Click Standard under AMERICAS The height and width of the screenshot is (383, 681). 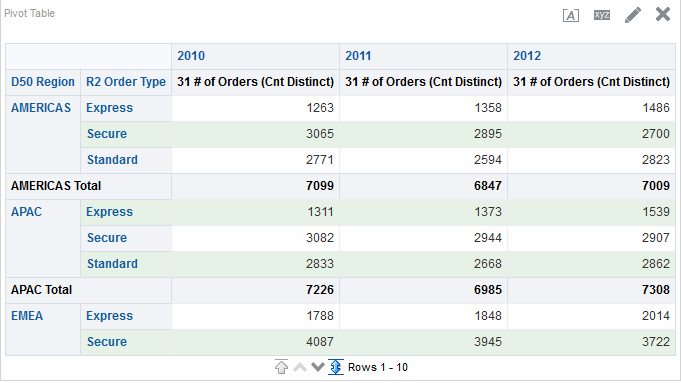(112, 160)
